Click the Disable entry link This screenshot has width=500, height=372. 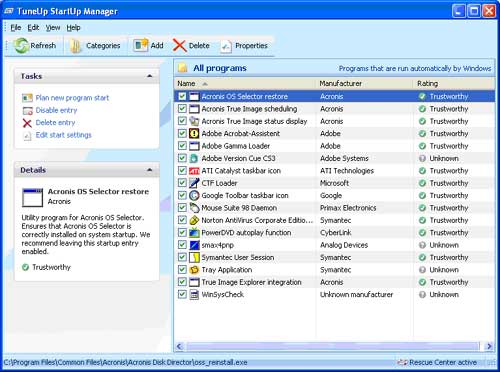[x=56, y=110]
